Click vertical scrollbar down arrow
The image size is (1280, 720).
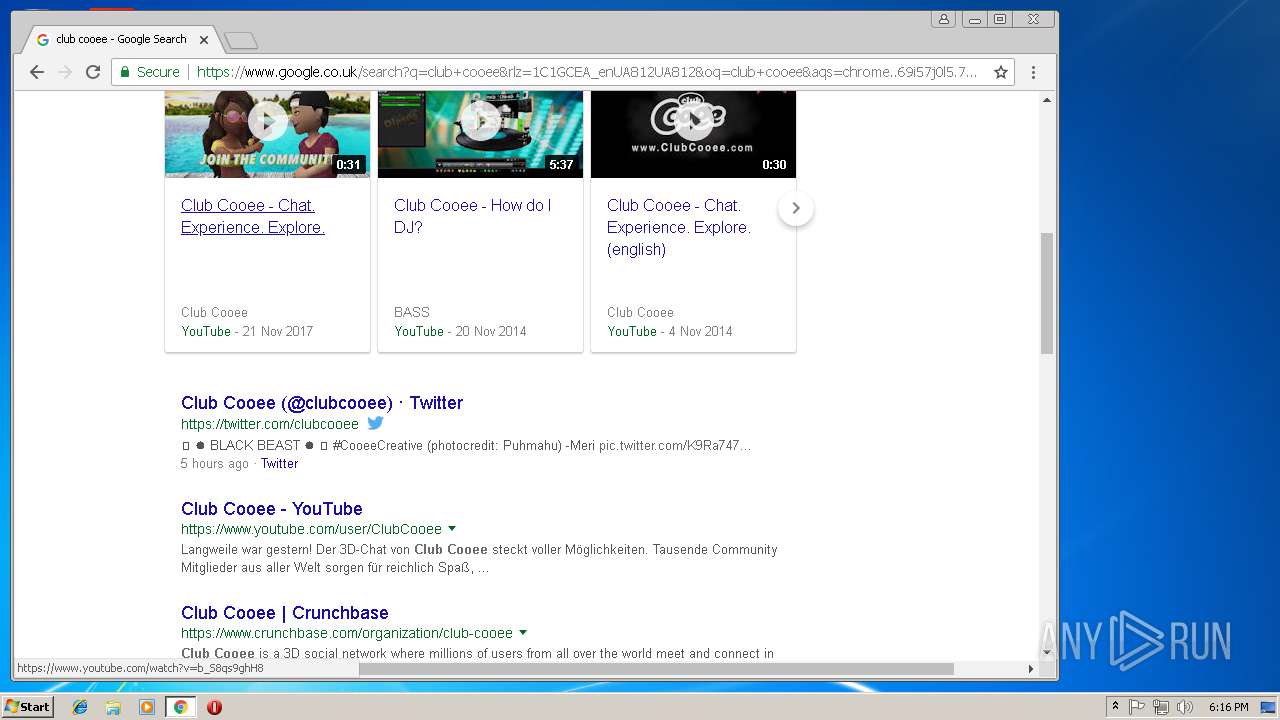pos(1047,652)
